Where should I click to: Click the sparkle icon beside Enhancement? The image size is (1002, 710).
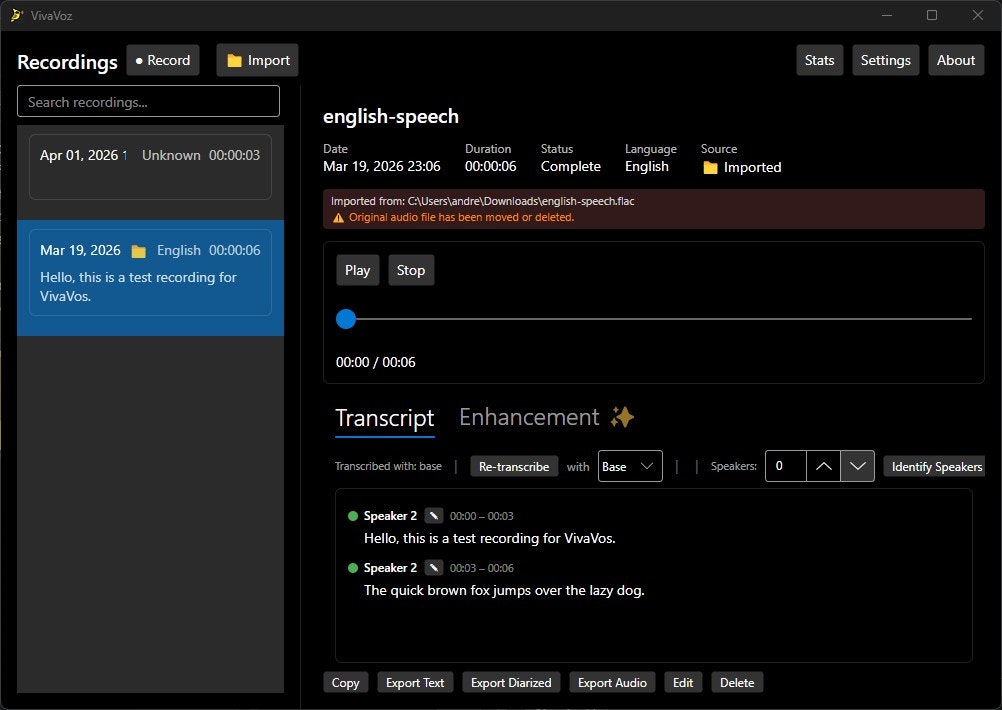pos(622,417)
